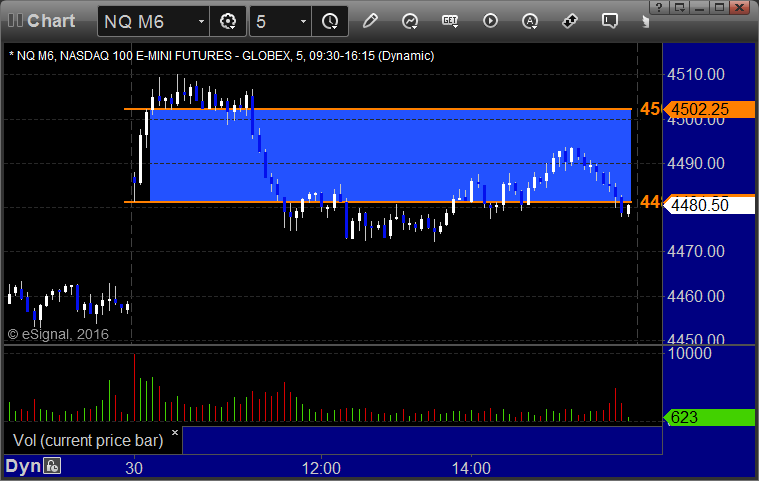Open the symbol settings gear menu
Screen dimensions: 759x481
pyautogui.click(x=228, y=21)
